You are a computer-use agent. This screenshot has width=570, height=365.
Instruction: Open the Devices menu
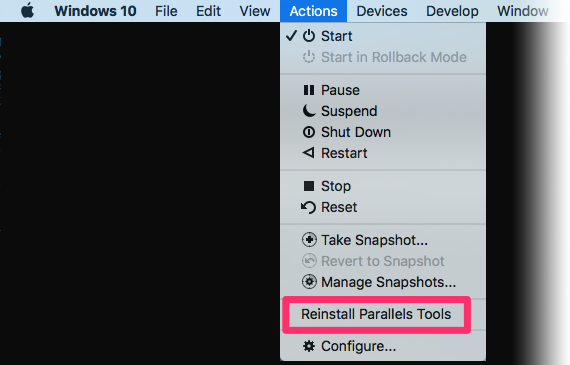coord(382,11)
